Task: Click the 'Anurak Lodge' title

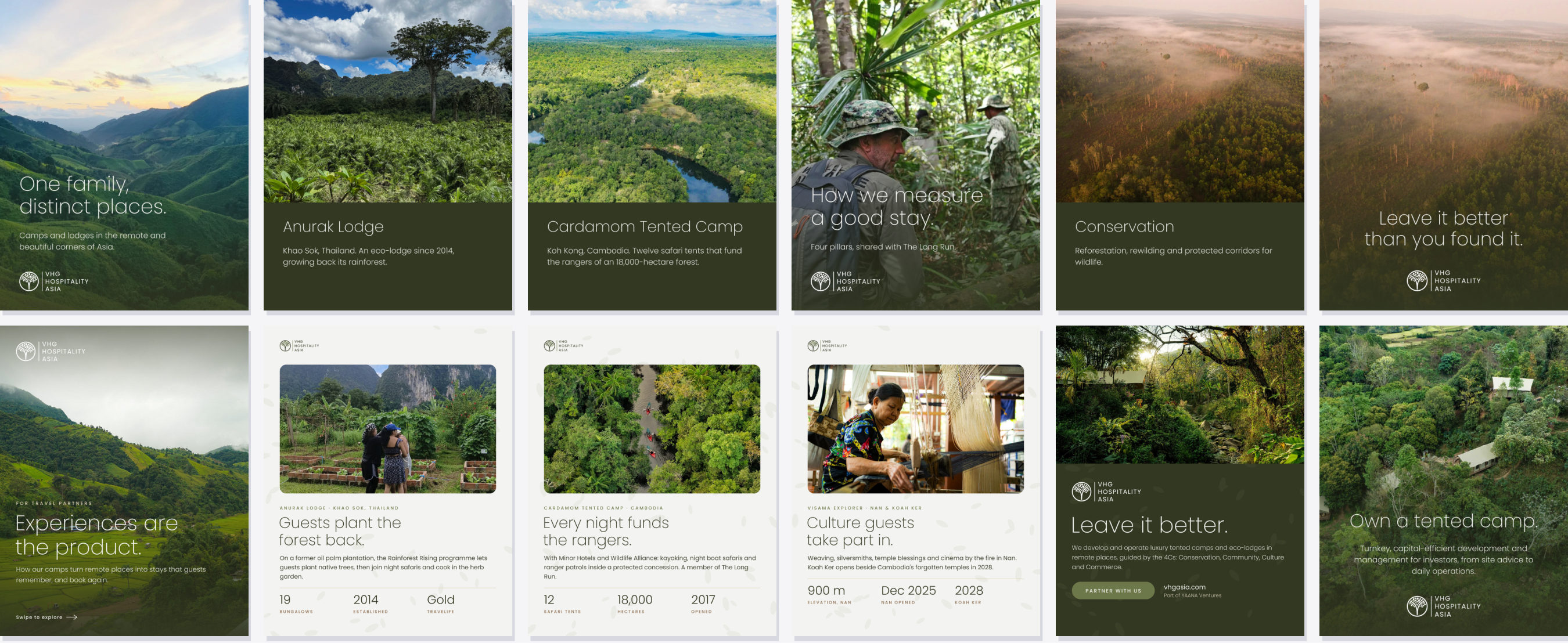Action: (333, 227)
